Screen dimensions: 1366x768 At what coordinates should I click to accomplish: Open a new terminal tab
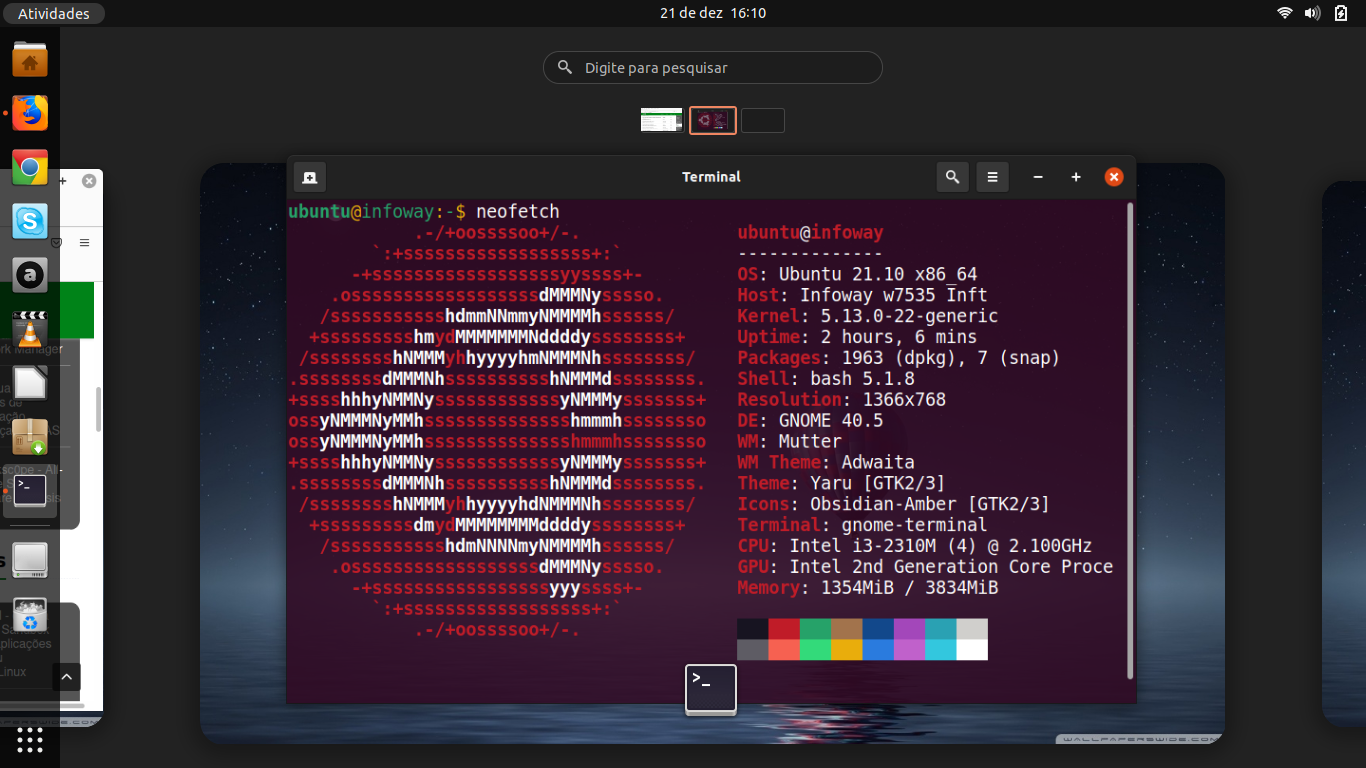(310, 177)
